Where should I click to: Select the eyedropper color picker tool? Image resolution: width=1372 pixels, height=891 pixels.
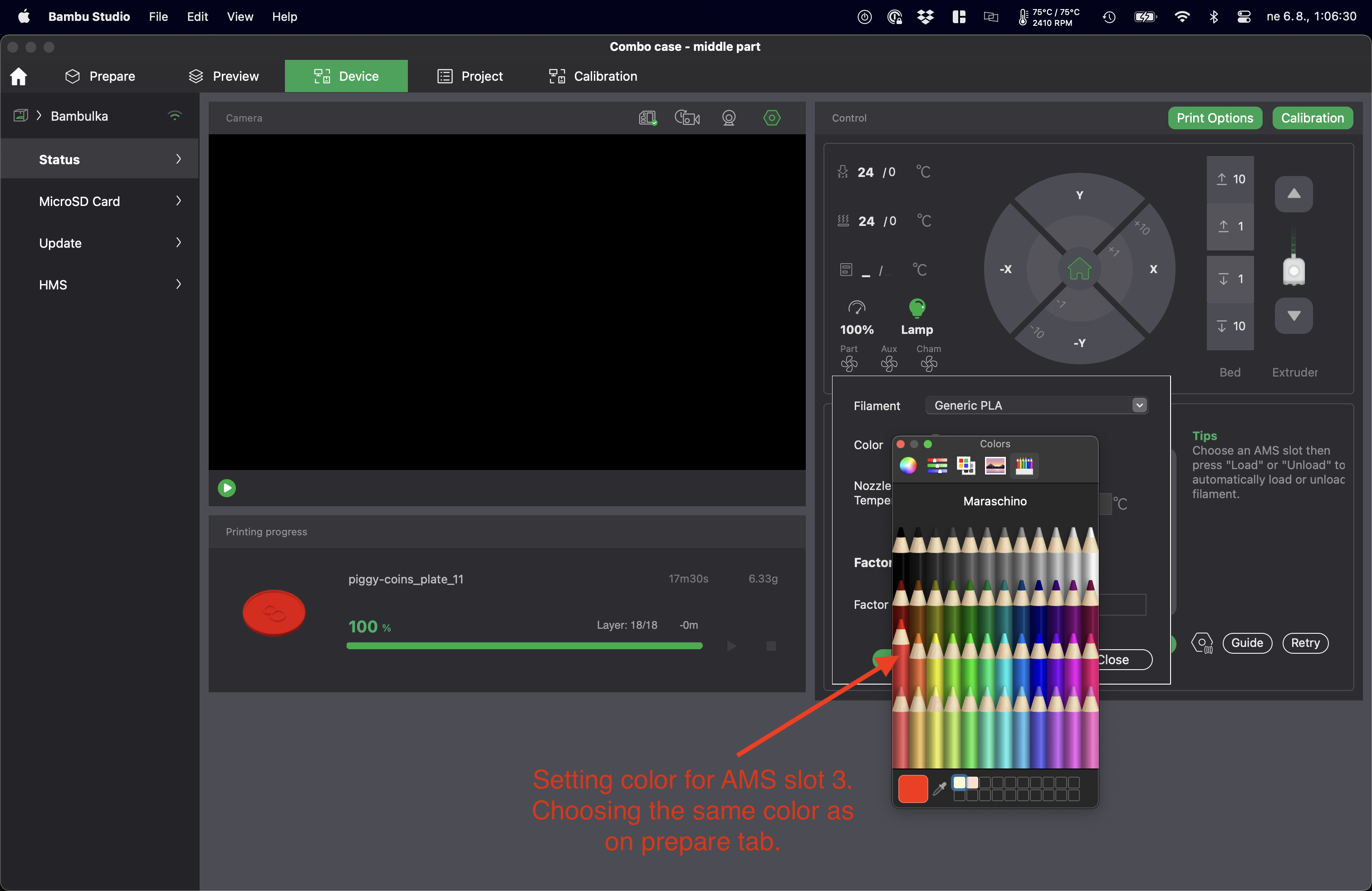pos(939,788)
